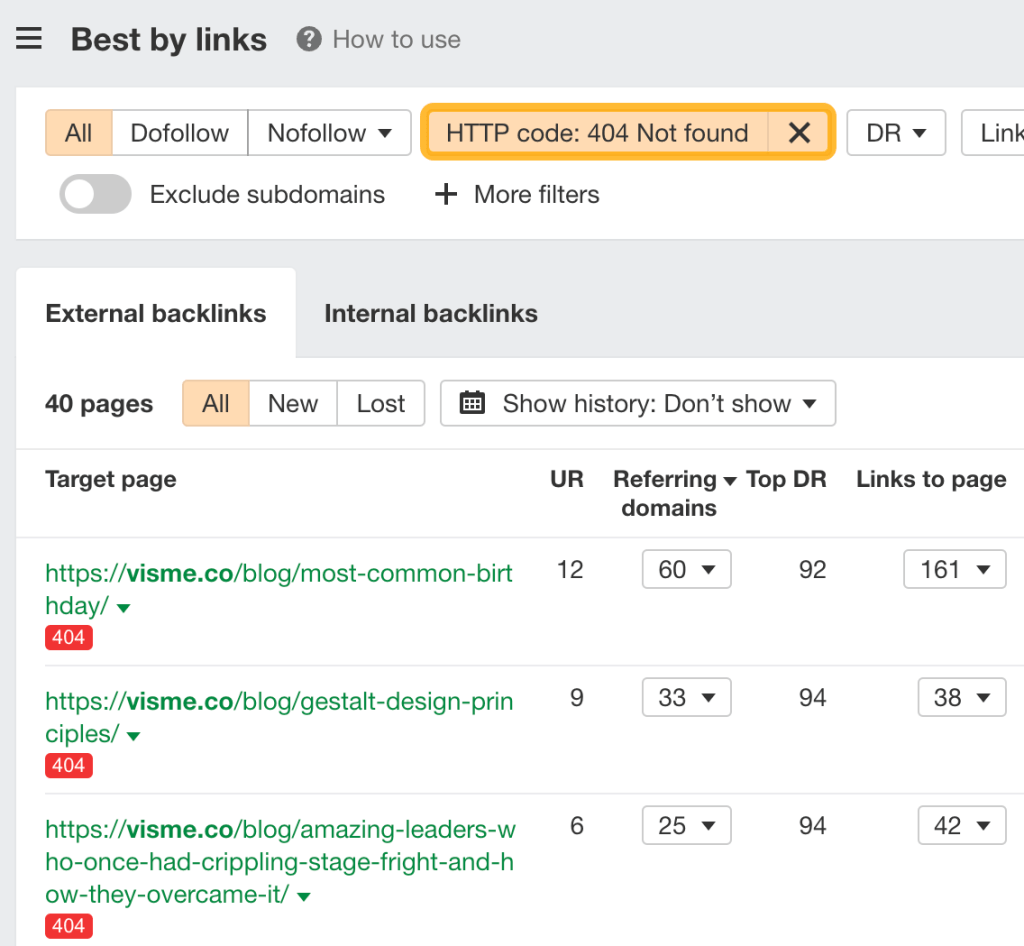Select the 'Lost' pages filter
1024x946 pixels.
380,403
